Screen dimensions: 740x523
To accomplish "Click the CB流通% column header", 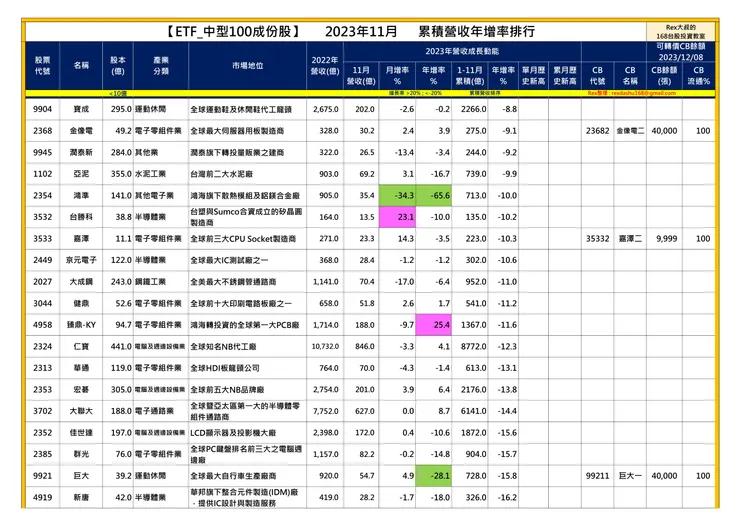I will pos(698,76).
